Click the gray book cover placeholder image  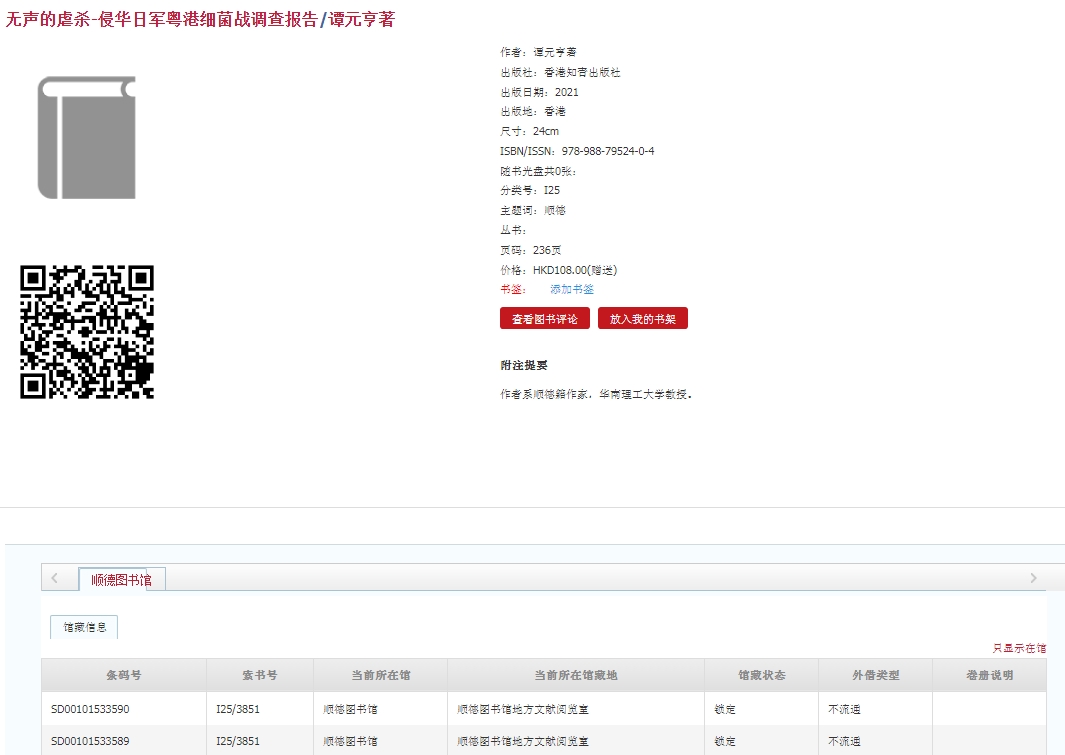tap(86, 137)
